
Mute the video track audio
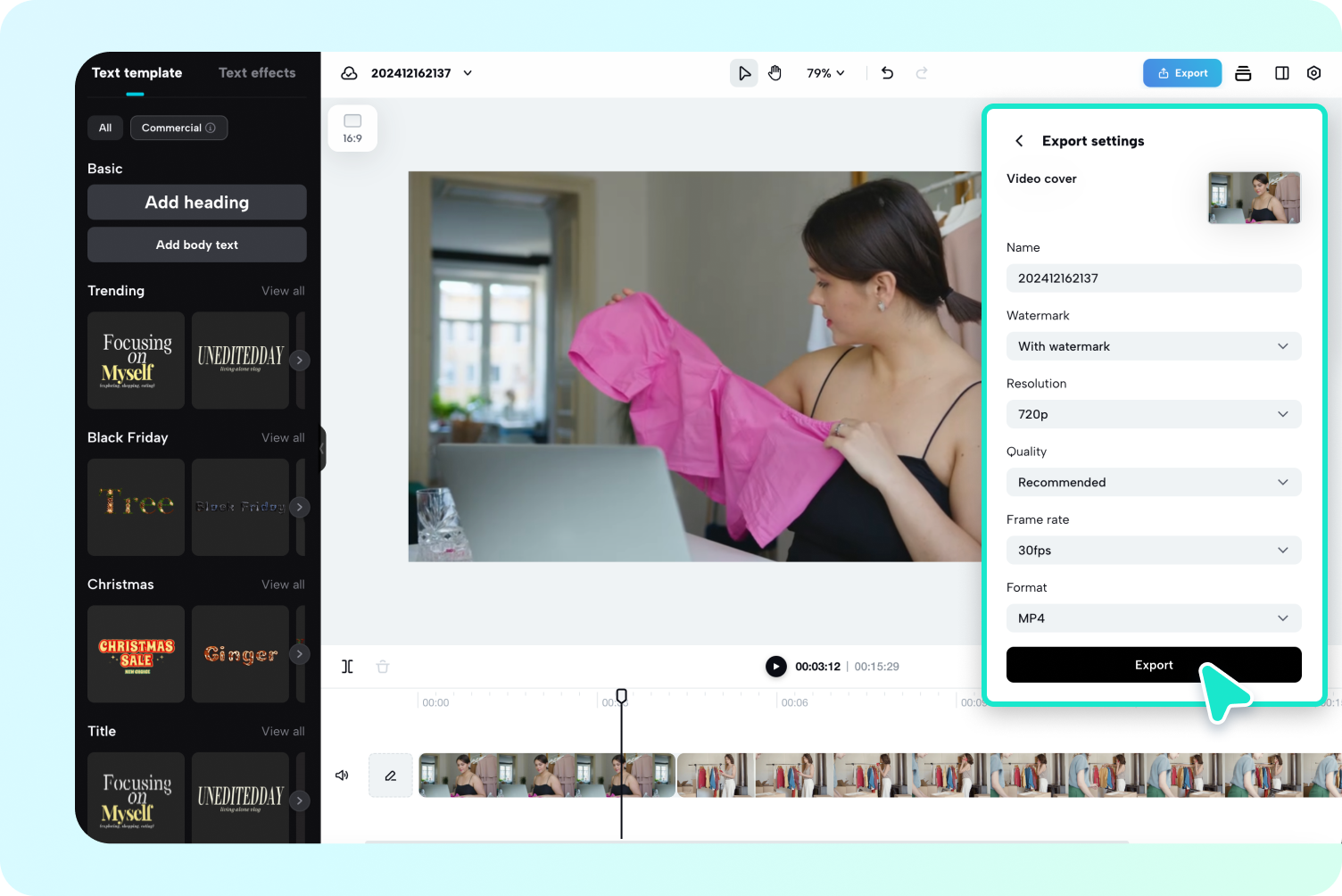click(x=342, y=775)
